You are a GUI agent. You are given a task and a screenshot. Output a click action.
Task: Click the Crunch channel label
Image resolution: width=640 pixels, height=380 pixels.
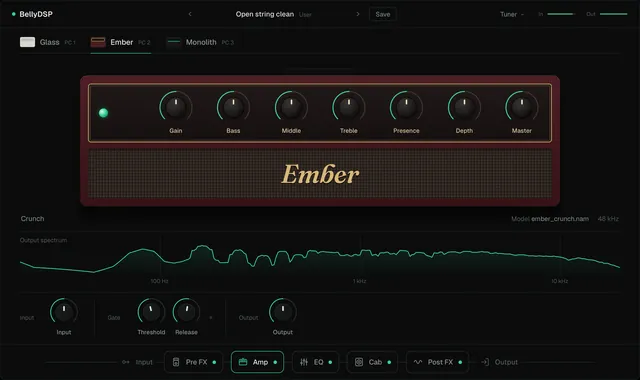coord(32,219)
